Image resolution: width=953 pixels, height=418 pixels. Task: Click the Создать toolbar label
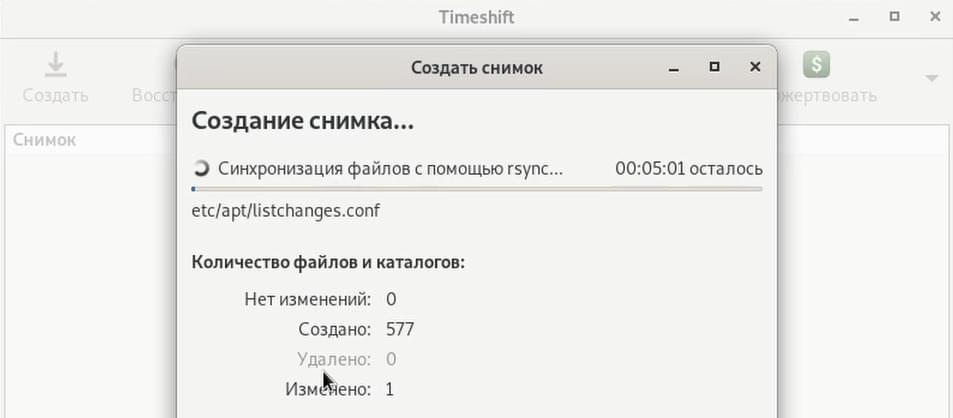(x=55, y=95)
